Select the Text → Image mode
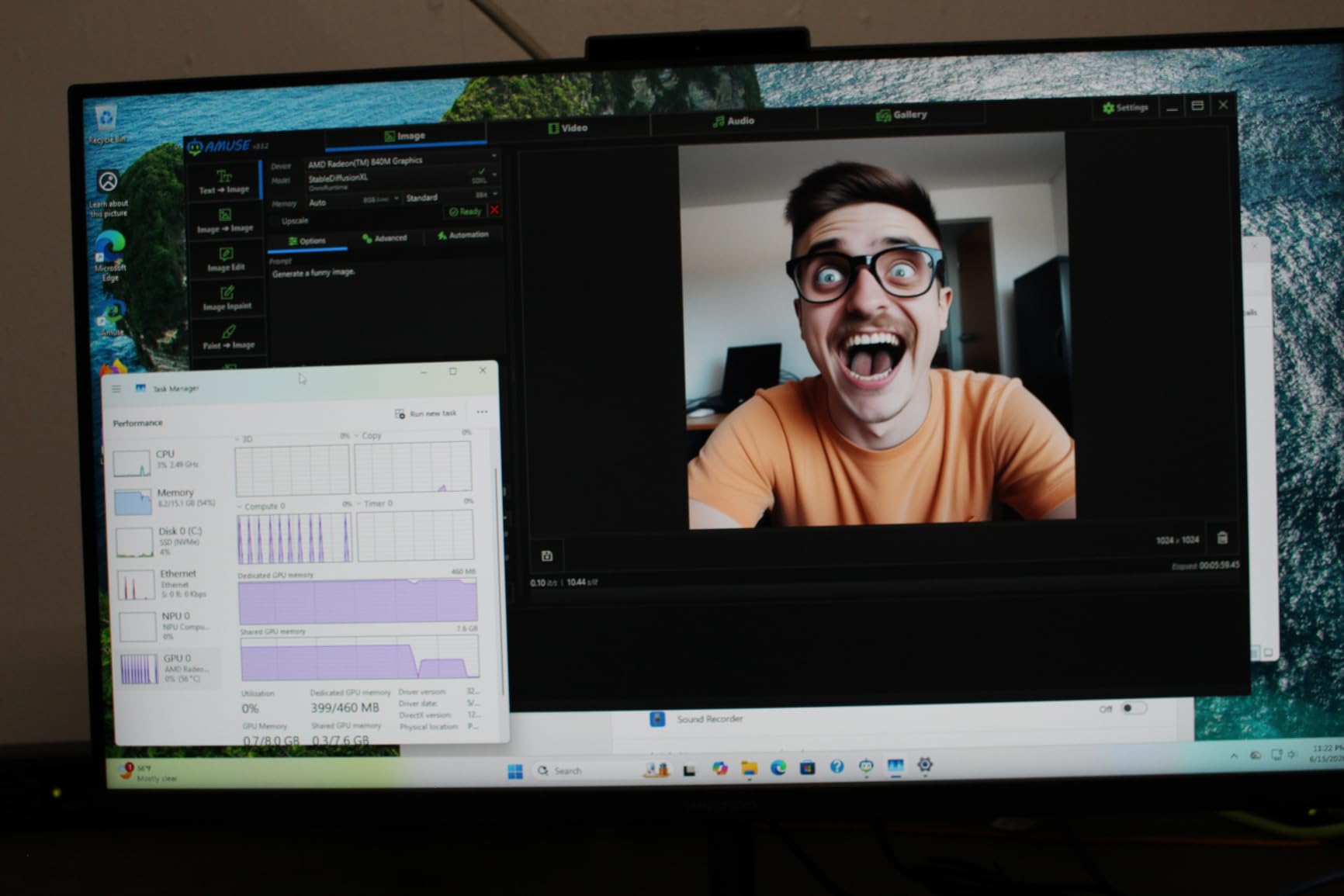The width and height of the screenshot is (1344, 896). click(x=224, y=182)
